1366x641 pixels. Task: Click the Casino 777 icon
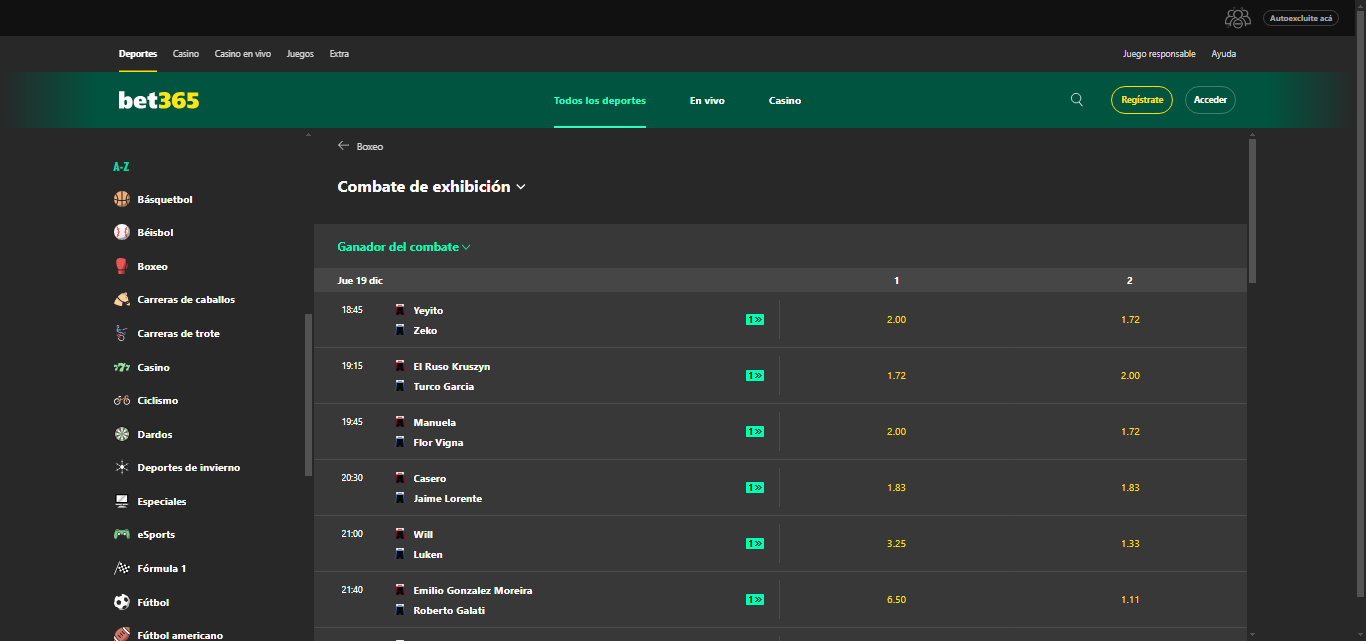(122, 367)
